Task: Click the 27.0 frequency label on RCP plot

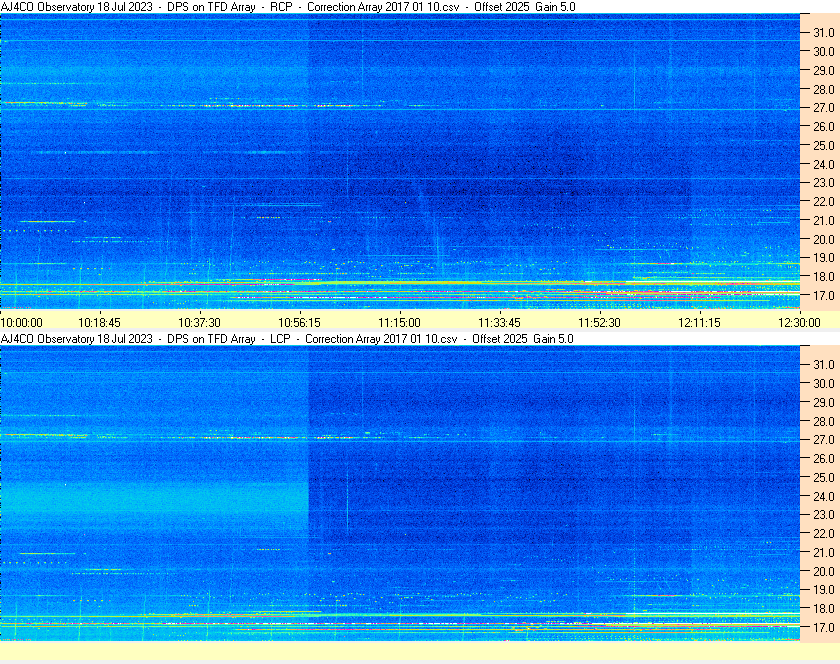Action: [x=824, y=108]
